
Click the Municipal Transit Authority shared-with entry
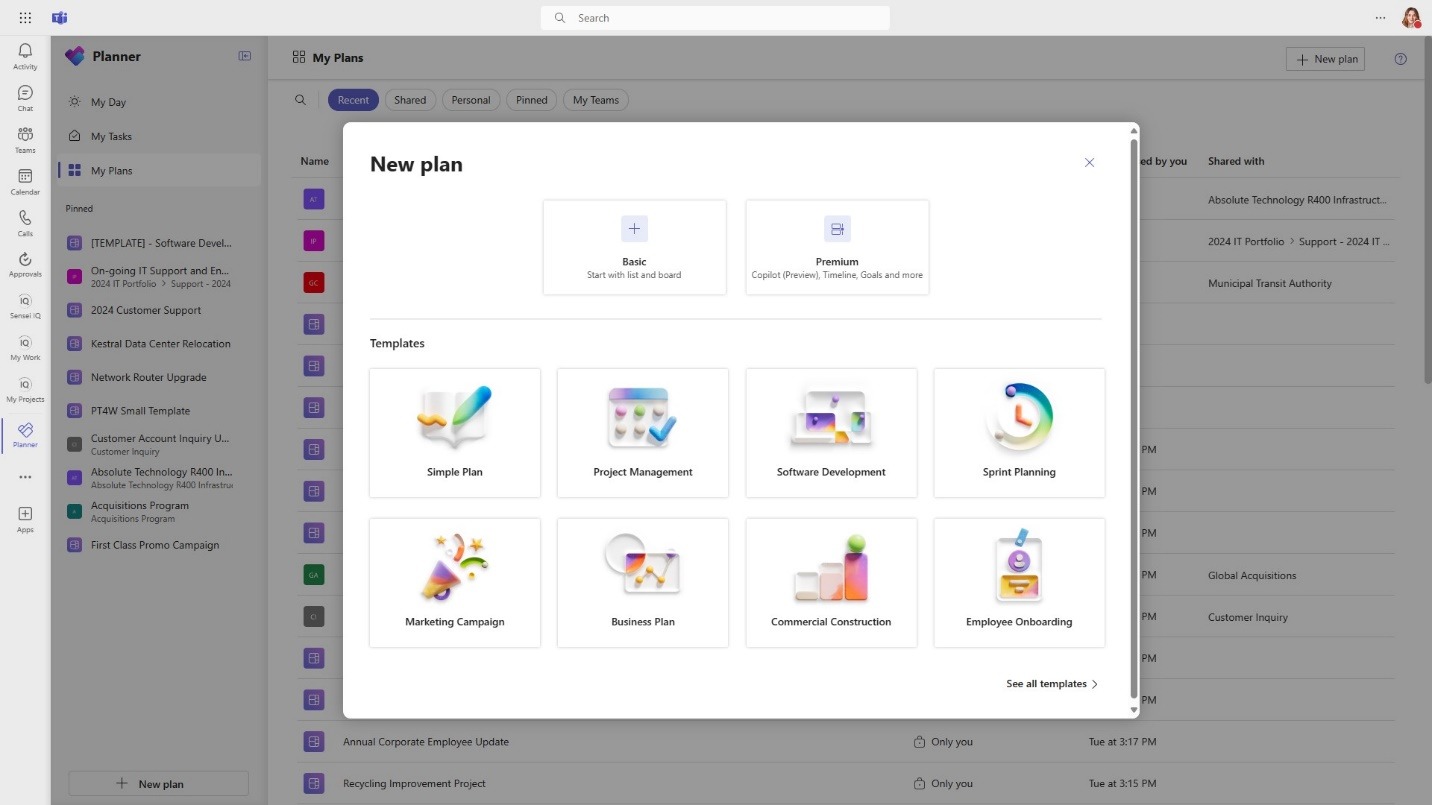(x=1270, y=283)
